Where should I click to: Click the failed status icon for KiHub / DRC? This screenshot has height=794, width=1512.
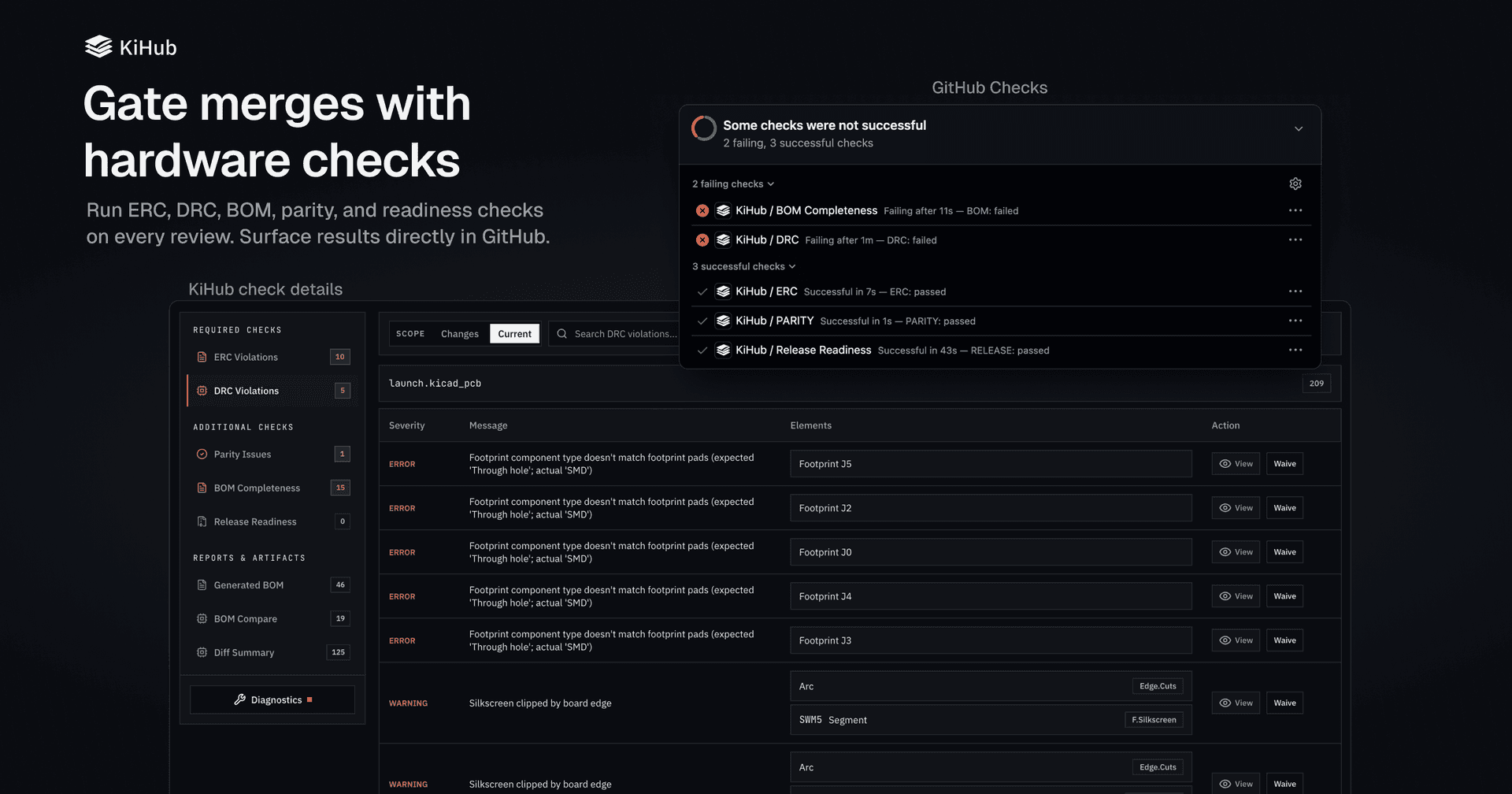[x=702, y=240]
